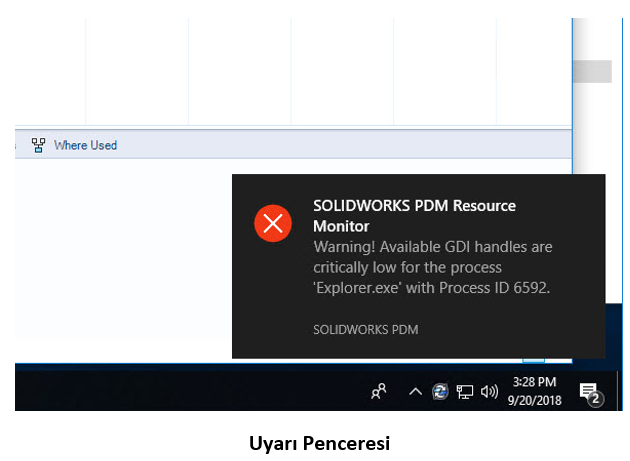Click the 9/20/2018 date in tray

click(536, 400)
